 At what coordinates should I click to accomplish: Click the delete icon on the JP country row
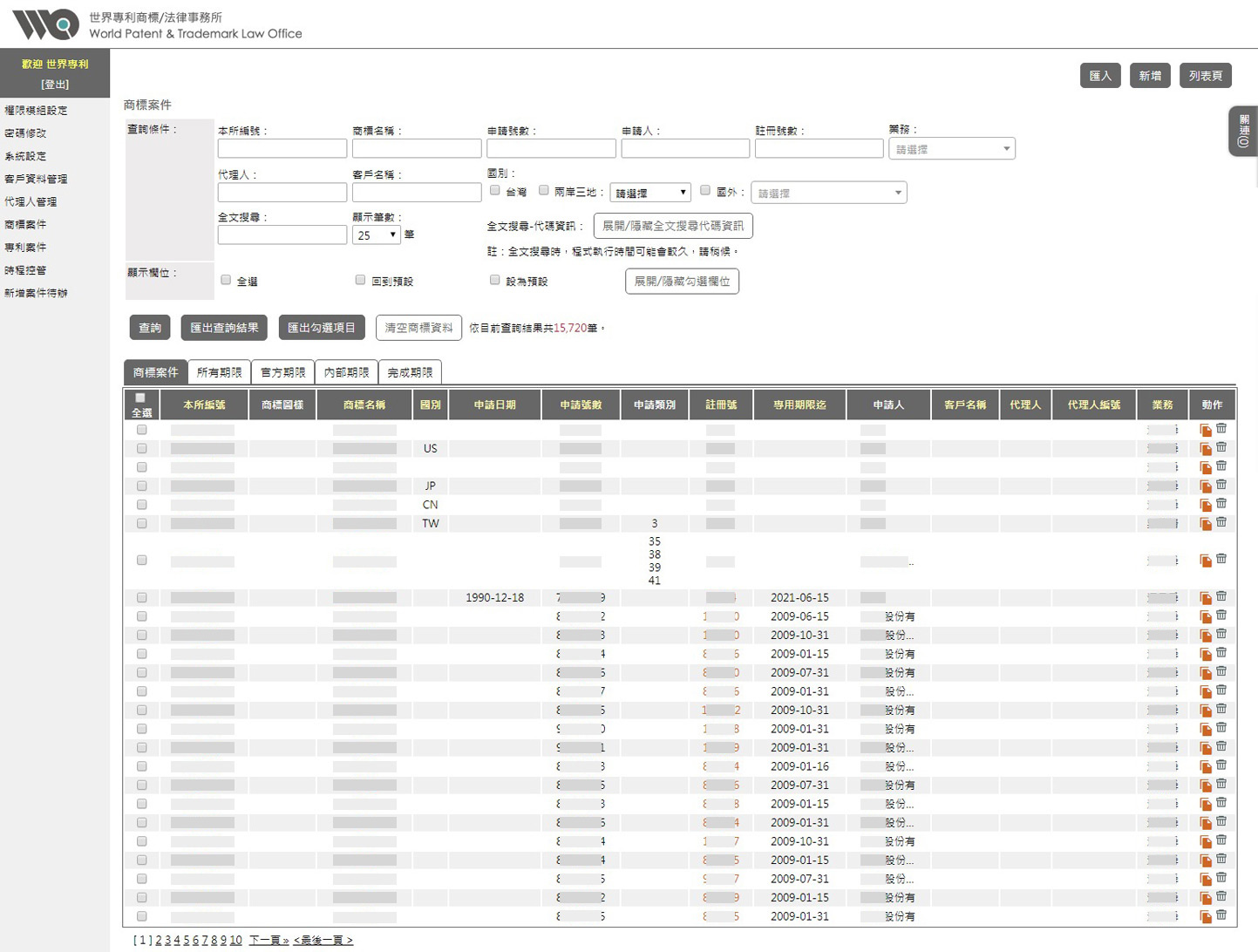coord(1222,485)
